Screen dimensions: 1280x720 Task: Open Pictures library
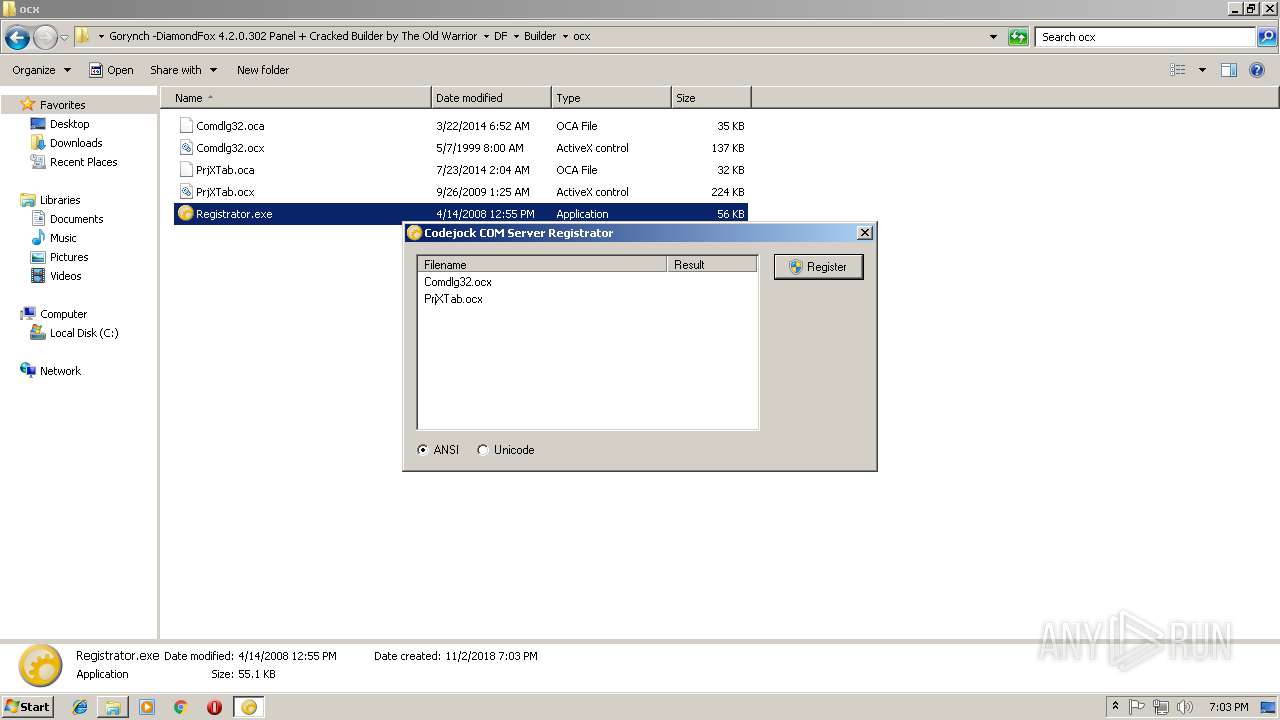[69, 257]
